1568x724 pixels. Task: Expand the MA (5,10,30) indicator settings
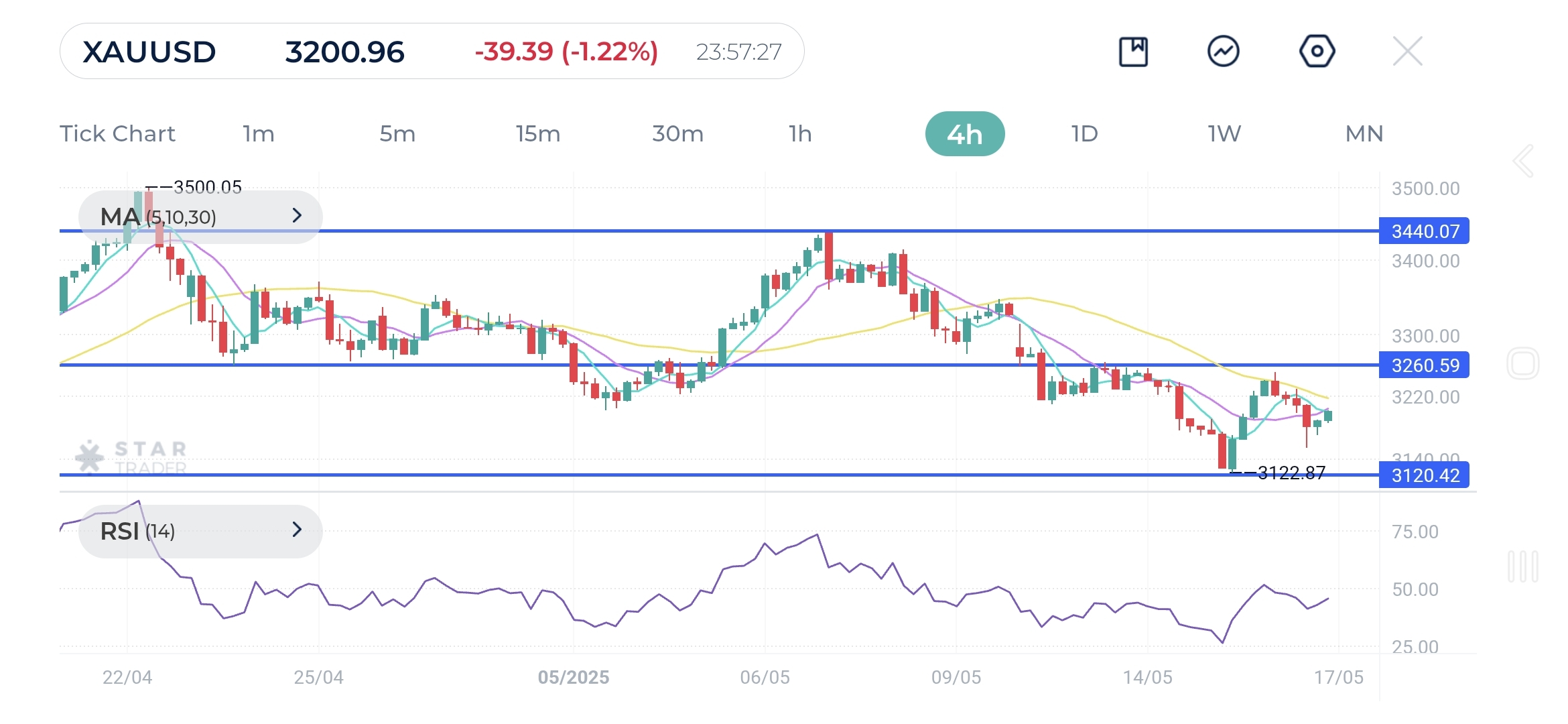pos(297,216)
